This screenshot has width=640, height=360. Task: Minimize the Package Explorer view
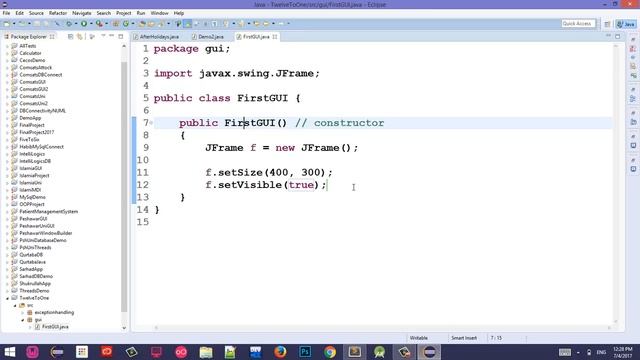111,36
